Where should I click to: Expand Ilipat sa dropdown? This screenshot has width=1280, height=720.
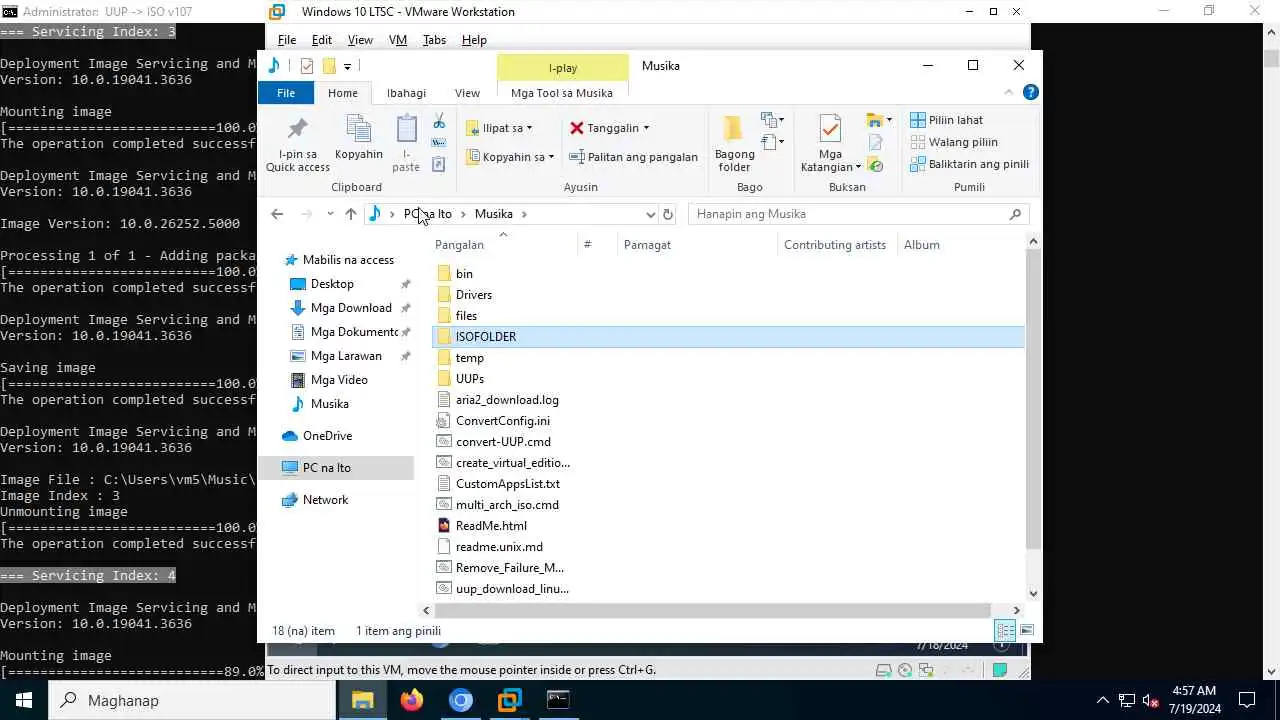pyautogui.click(x=529, y=128)
